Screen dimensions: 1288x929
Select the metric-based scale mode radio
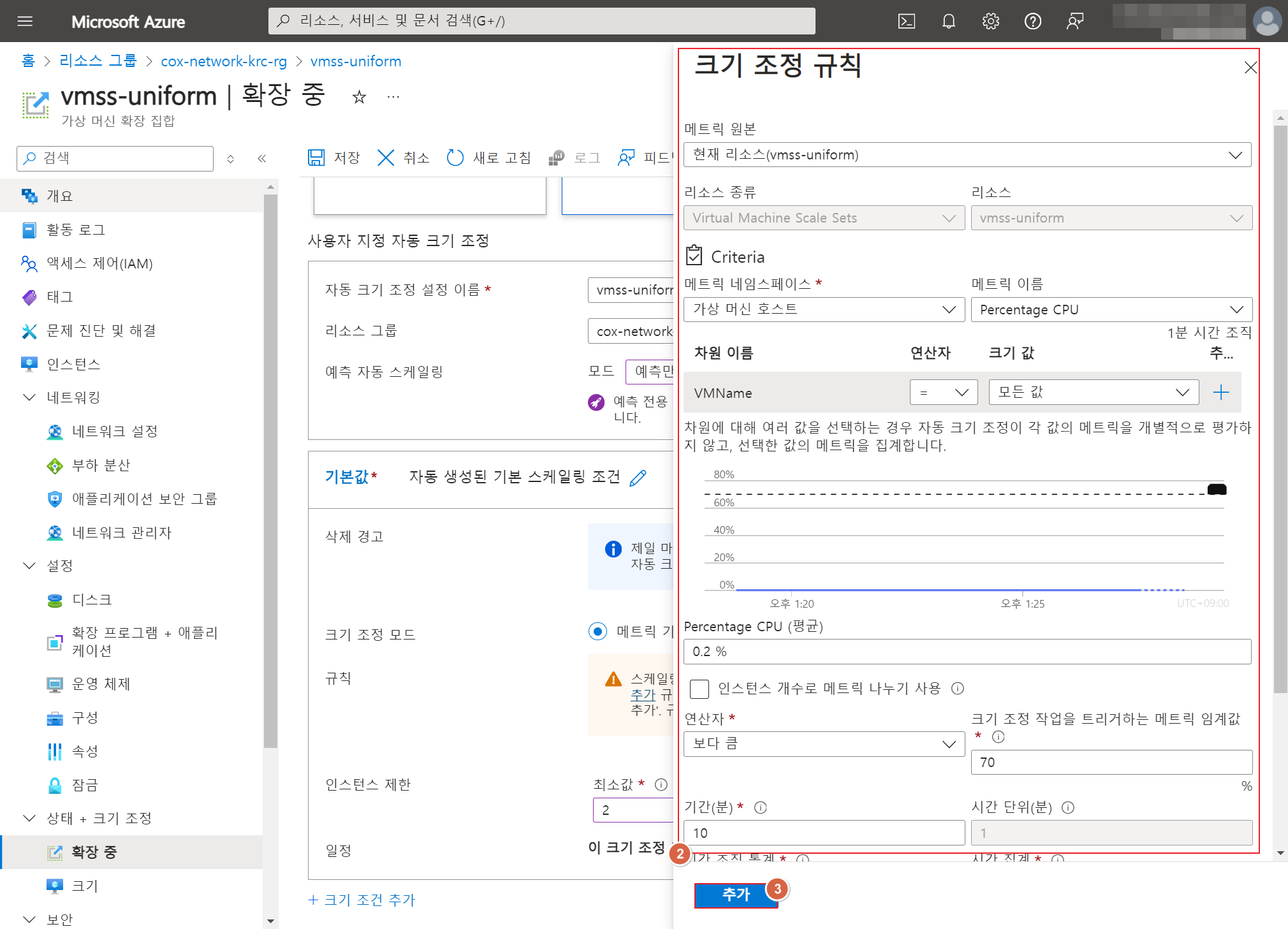(597, 631)
